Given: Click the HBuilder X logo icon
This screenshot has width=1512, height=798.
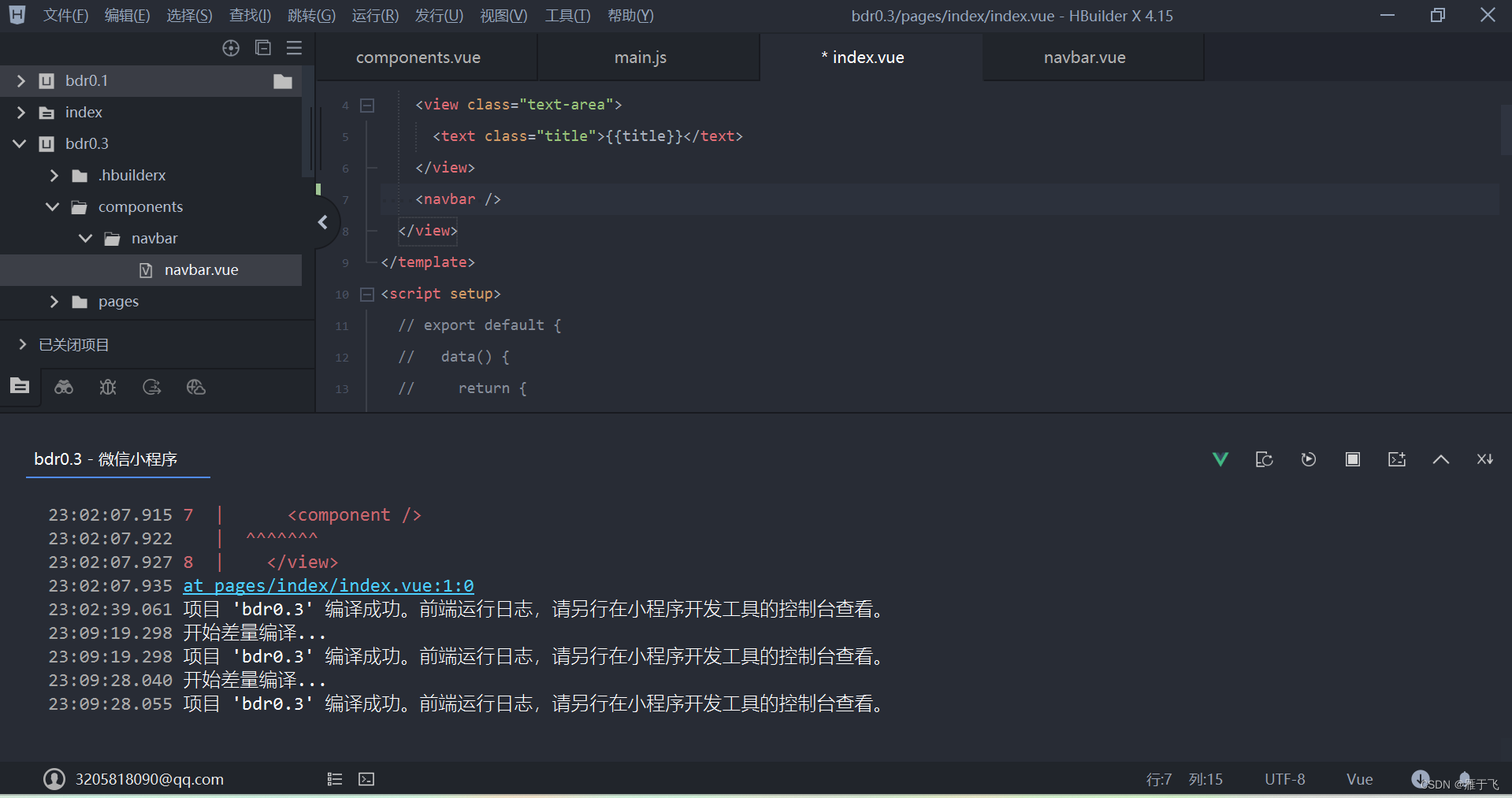Looking at the screenshot, I should point(17,15).
